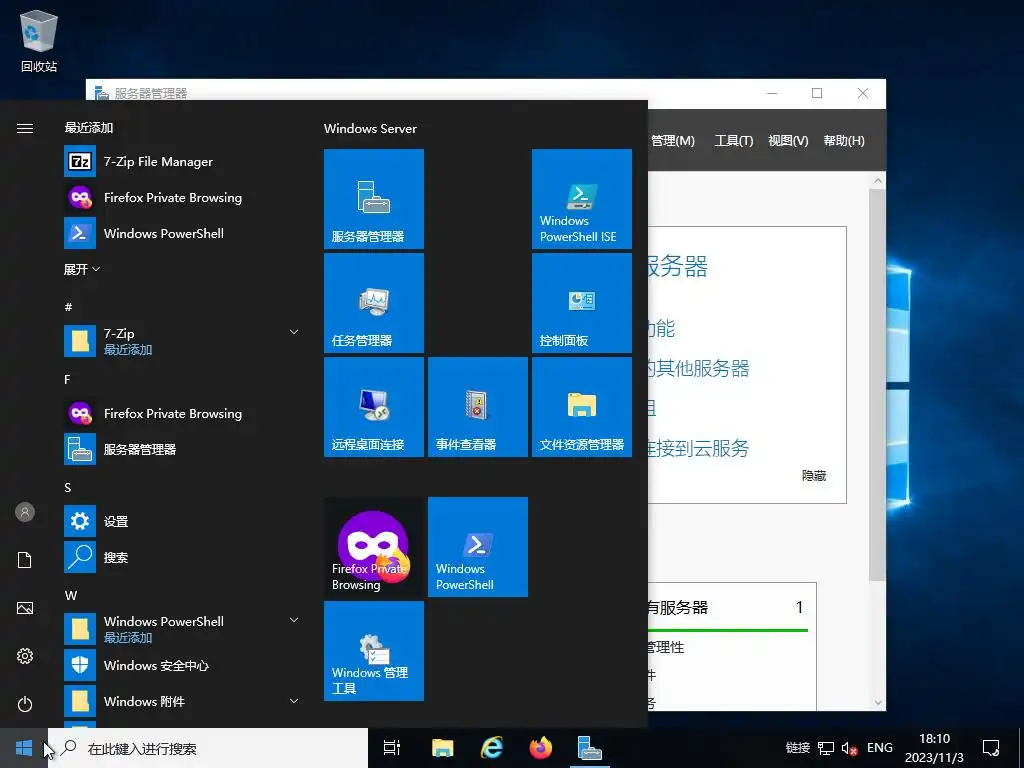Click the Firefox Private Browsing tile

click(x=374, y=547)
